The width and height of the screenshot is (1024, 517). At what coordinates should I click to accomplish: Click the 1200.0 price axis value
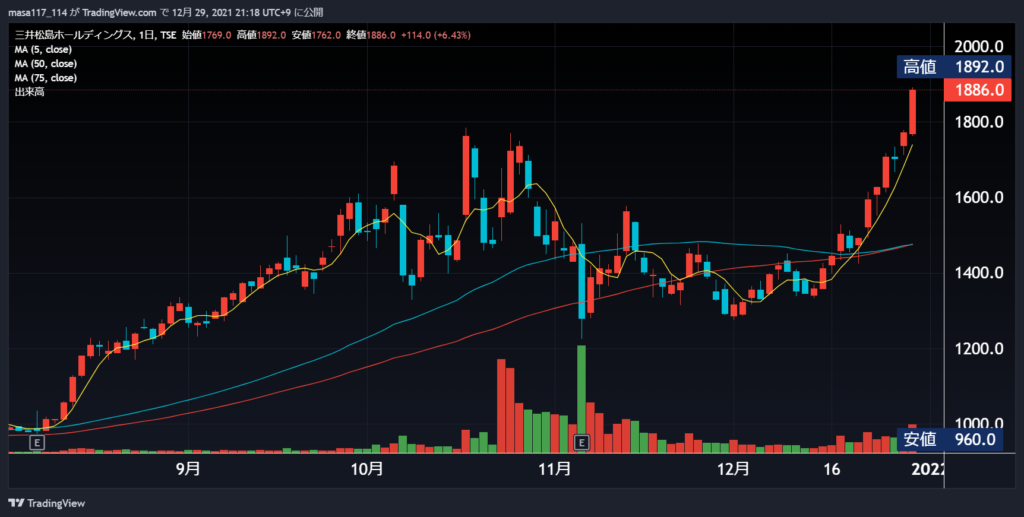tap(979, 349)
